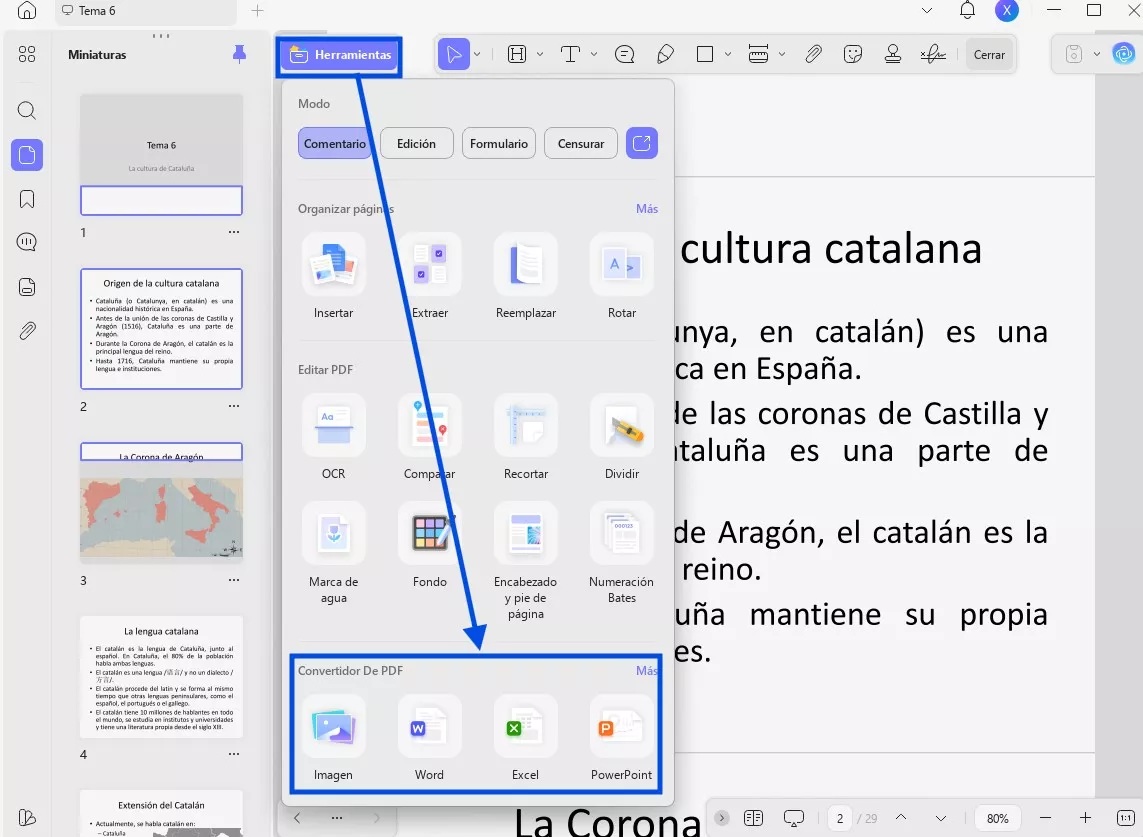1143x837 pixels.
Task: Click the OCR tool icon
Action: tap(333, 426)
